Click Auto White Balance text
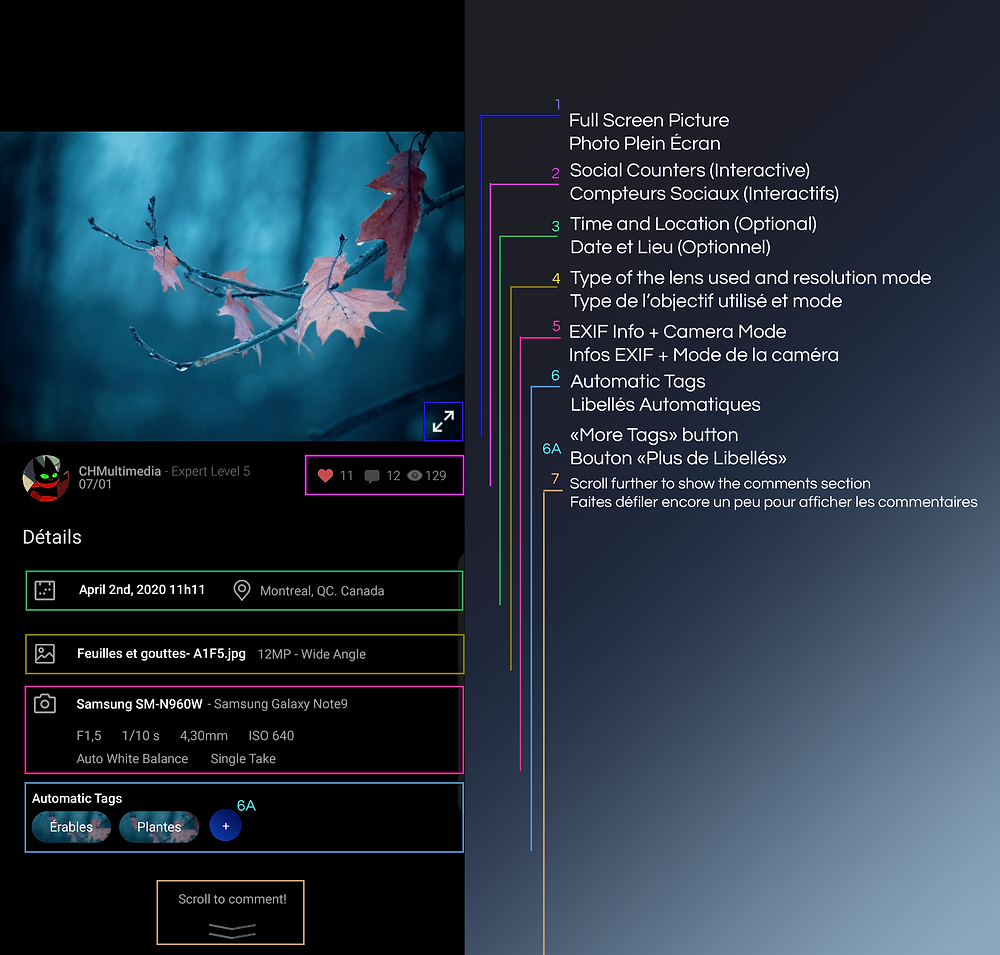The width and height of the screenshot is (1000, 955). pos(132,759)
